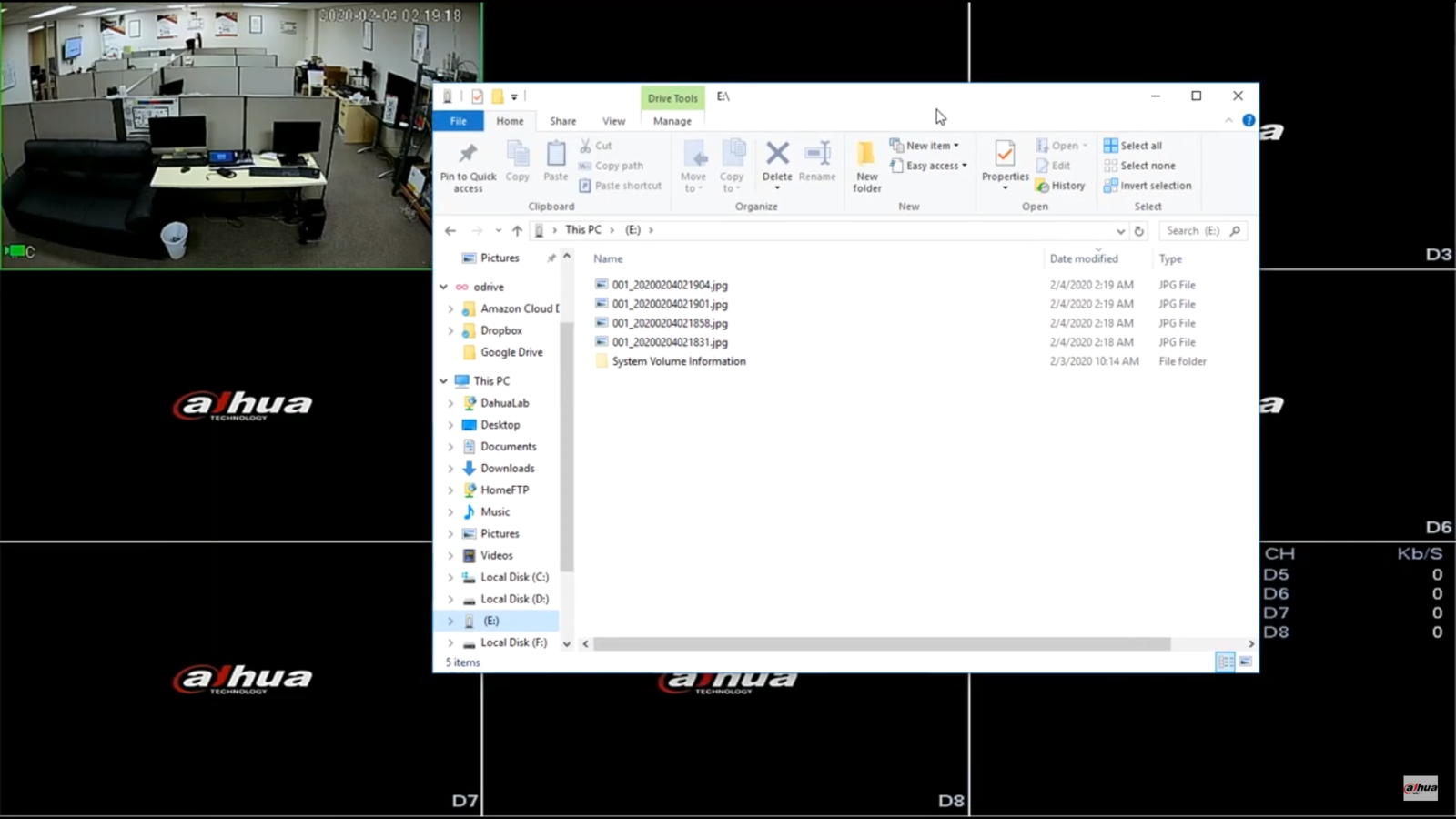Select DahuaLab in the navigation pane

504,403
